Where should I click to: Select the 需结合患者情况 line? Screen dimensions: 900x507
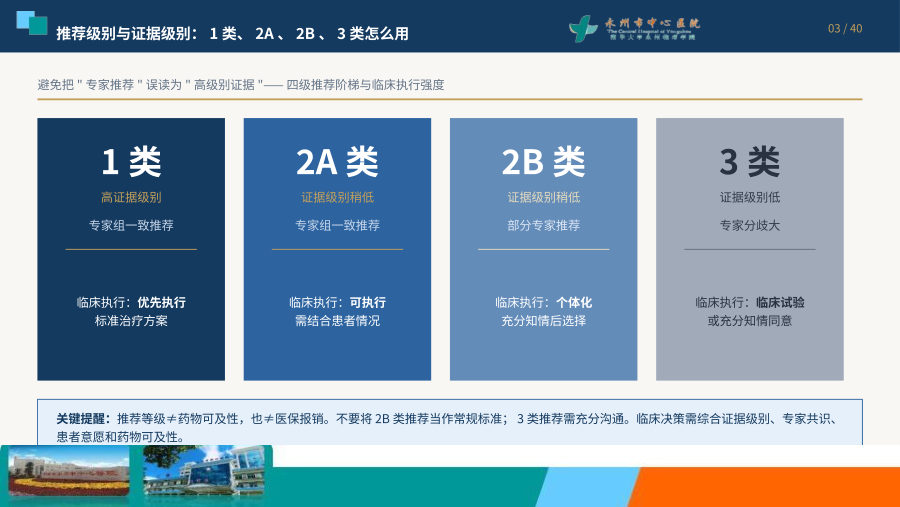tap(338, 320)
